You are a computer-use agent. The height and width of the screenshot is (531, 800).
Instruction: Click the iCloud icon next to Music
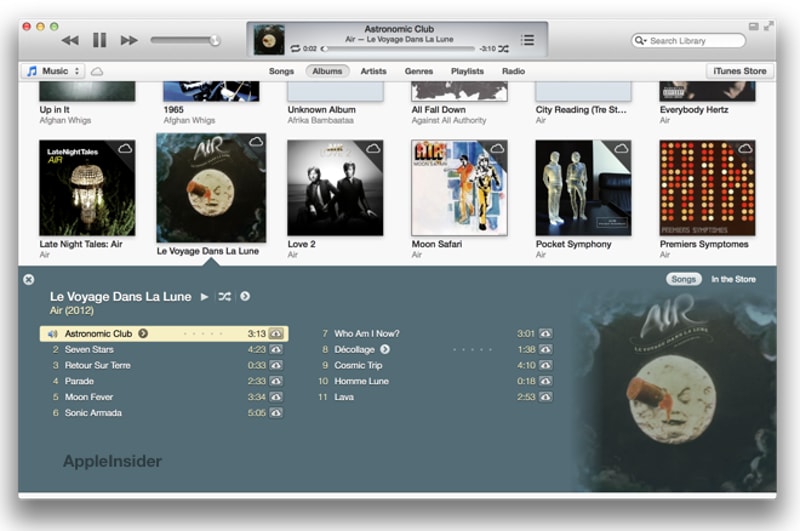tap(97, 71)
